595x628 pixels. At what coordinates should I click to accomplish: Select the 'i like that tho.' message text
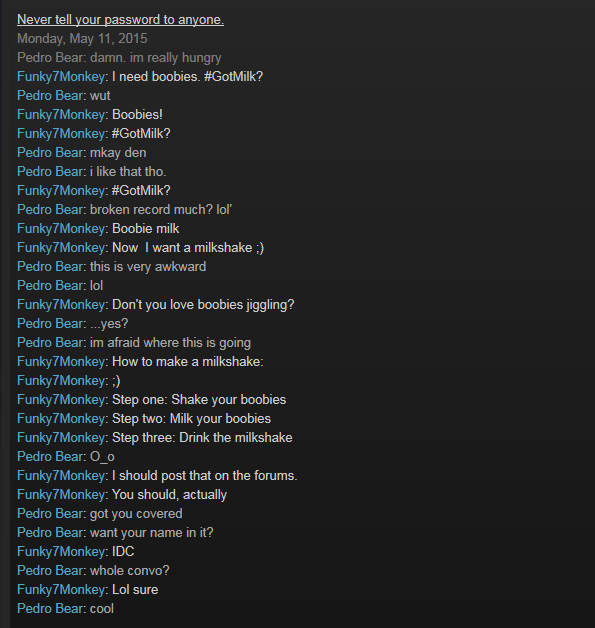coord(128,171)
